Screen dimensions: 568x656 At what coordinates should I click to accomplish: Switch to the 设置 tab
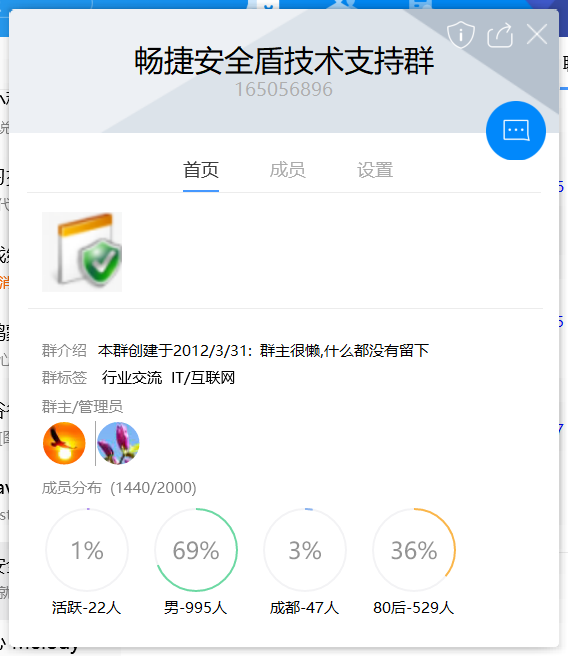click(x=375, y=170)
